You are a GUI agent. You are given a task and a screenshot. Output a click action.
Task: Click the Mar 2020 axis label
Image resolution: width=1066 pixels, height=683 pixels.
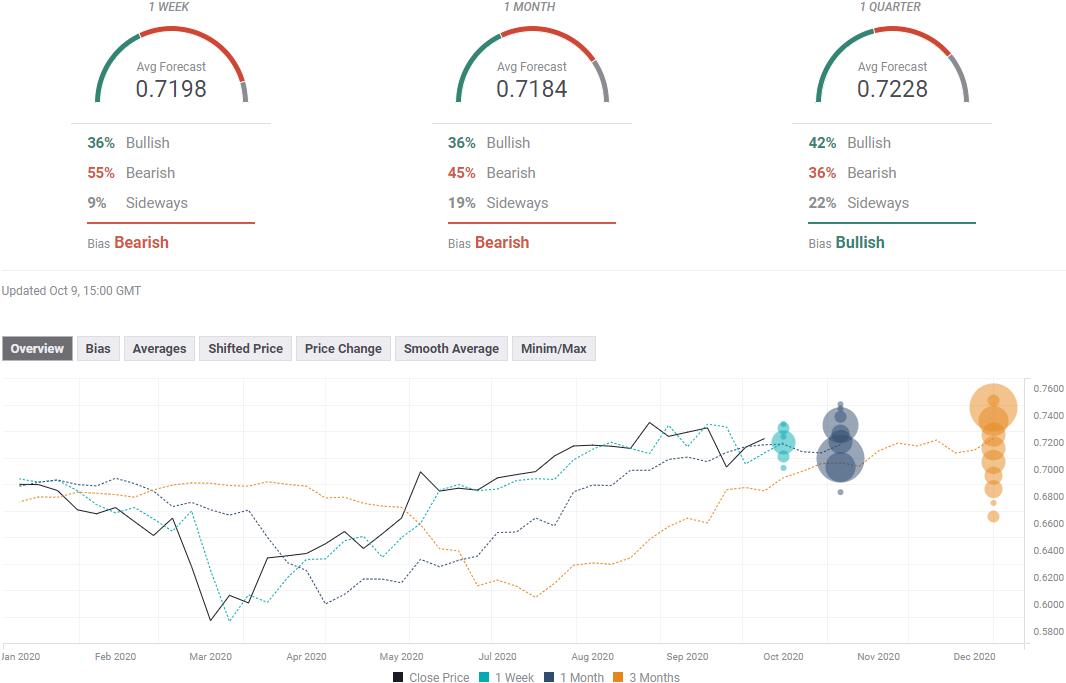(x=211, y=656)
